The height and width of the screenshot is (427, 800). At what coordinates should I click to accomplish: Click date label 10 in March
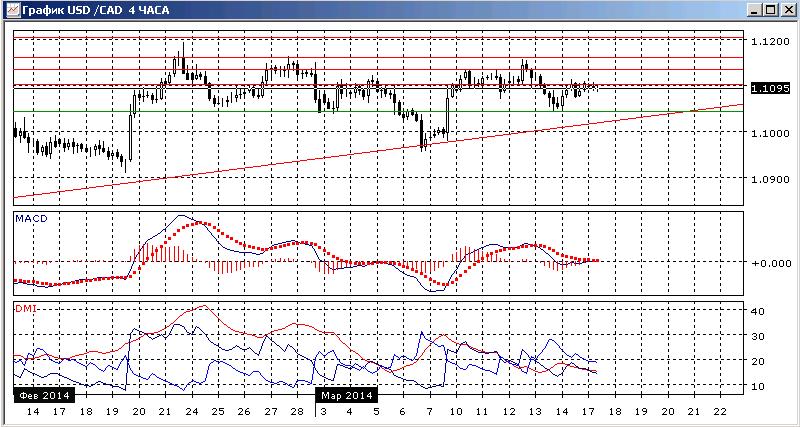tap(456, 411)
